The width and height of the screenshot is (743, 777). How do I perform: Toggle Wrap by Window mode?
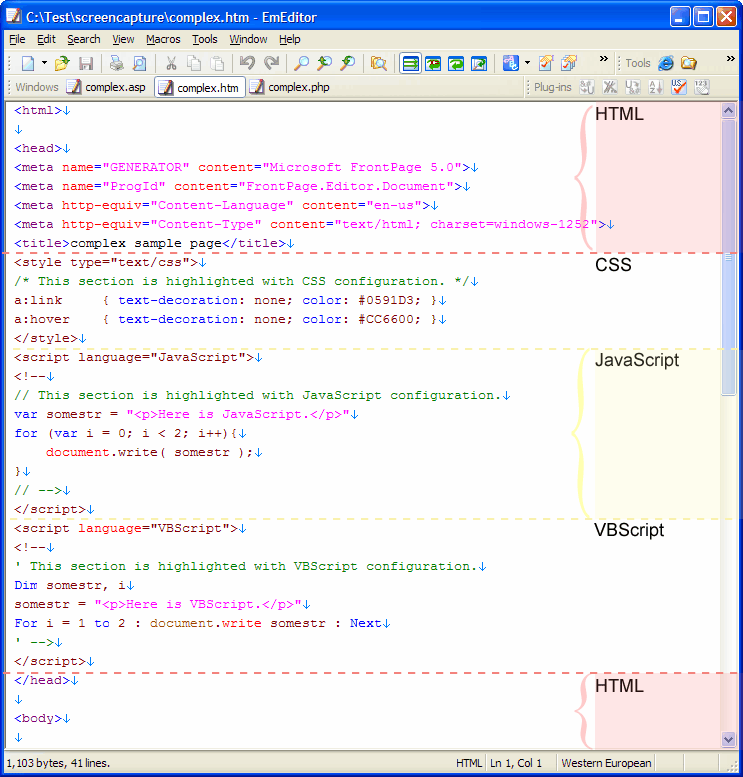click(456, 63)
